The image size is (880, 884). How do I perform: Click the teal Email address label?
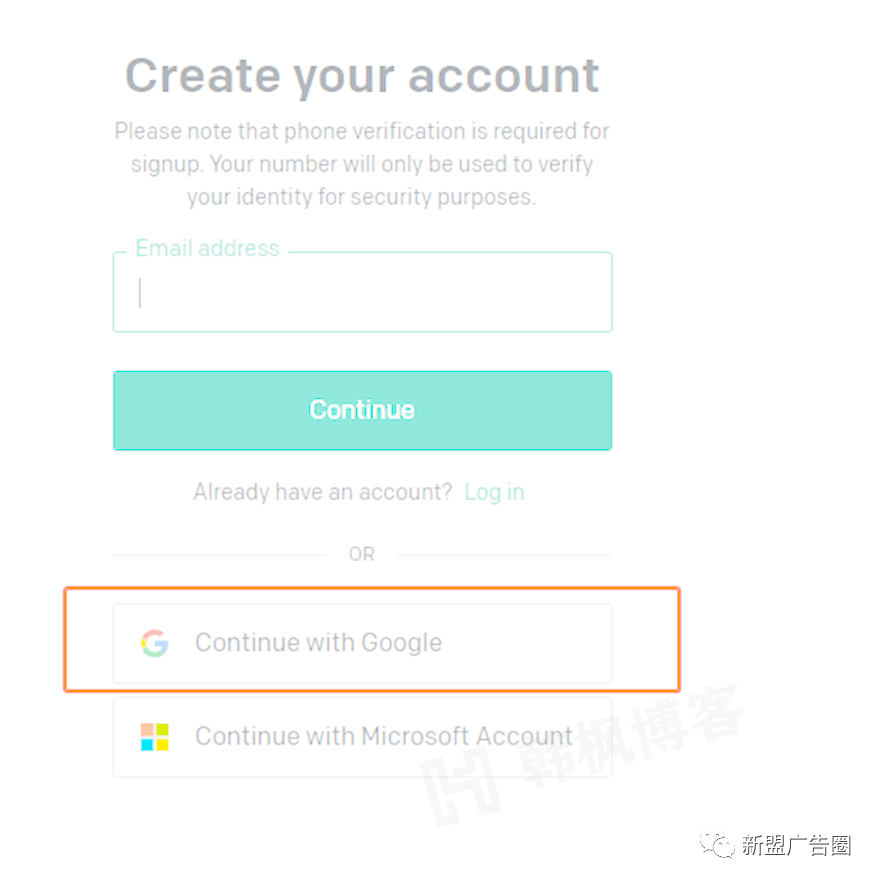(207, 248)
